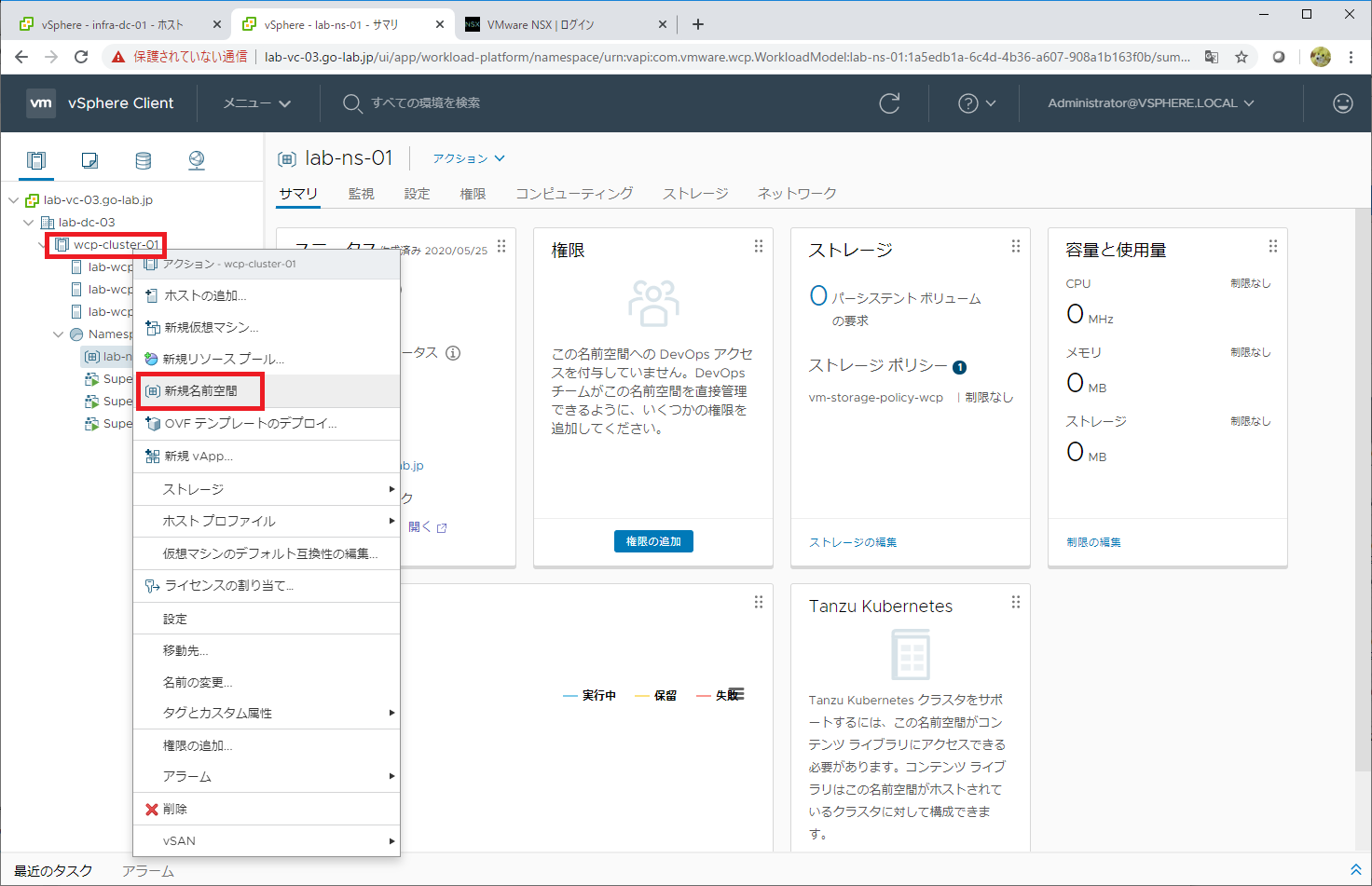Grab the ストレージ card drag handle

coord(1016,246)
